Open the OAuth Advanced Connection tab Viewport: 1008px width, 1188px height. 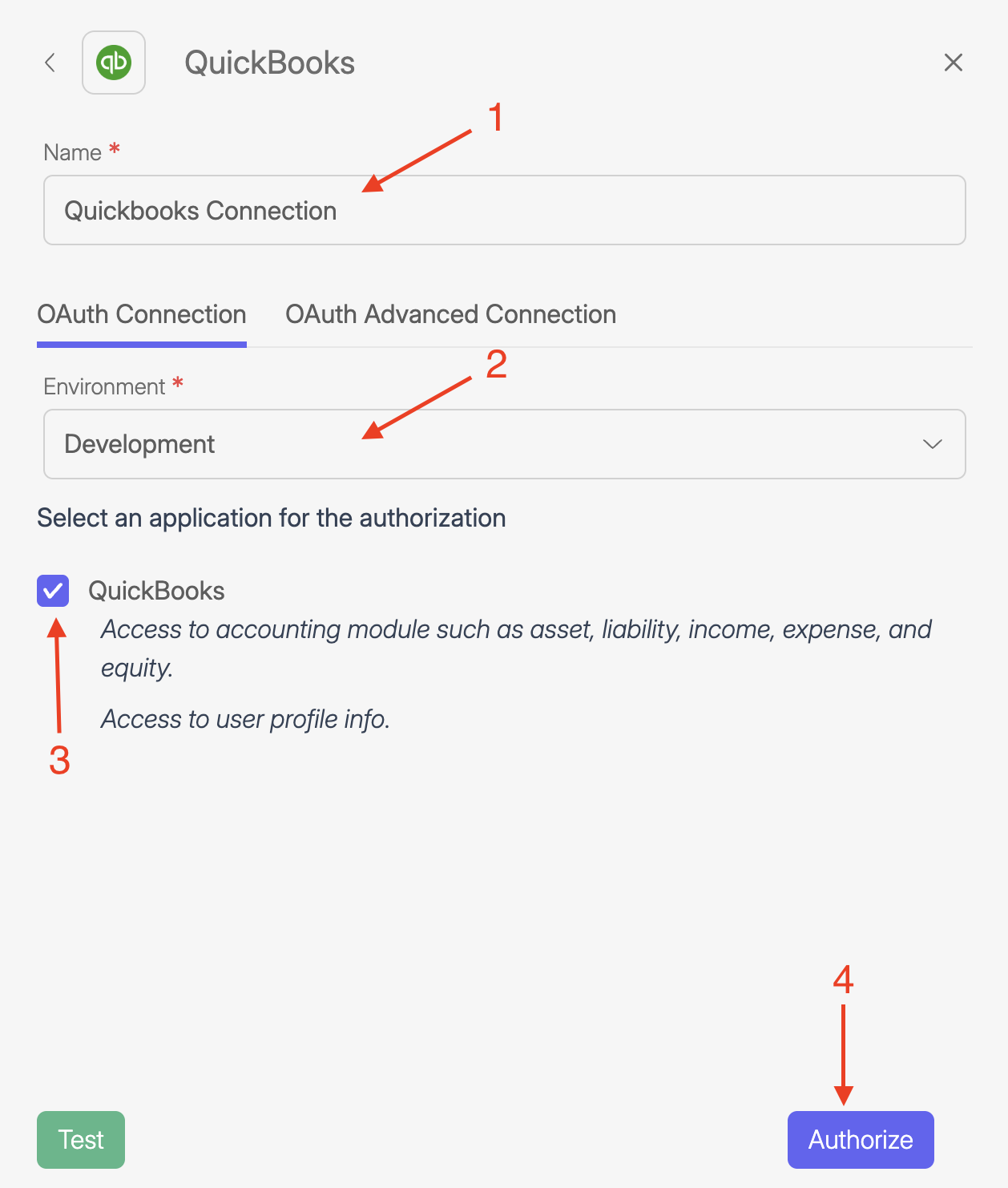coord(450,315)
